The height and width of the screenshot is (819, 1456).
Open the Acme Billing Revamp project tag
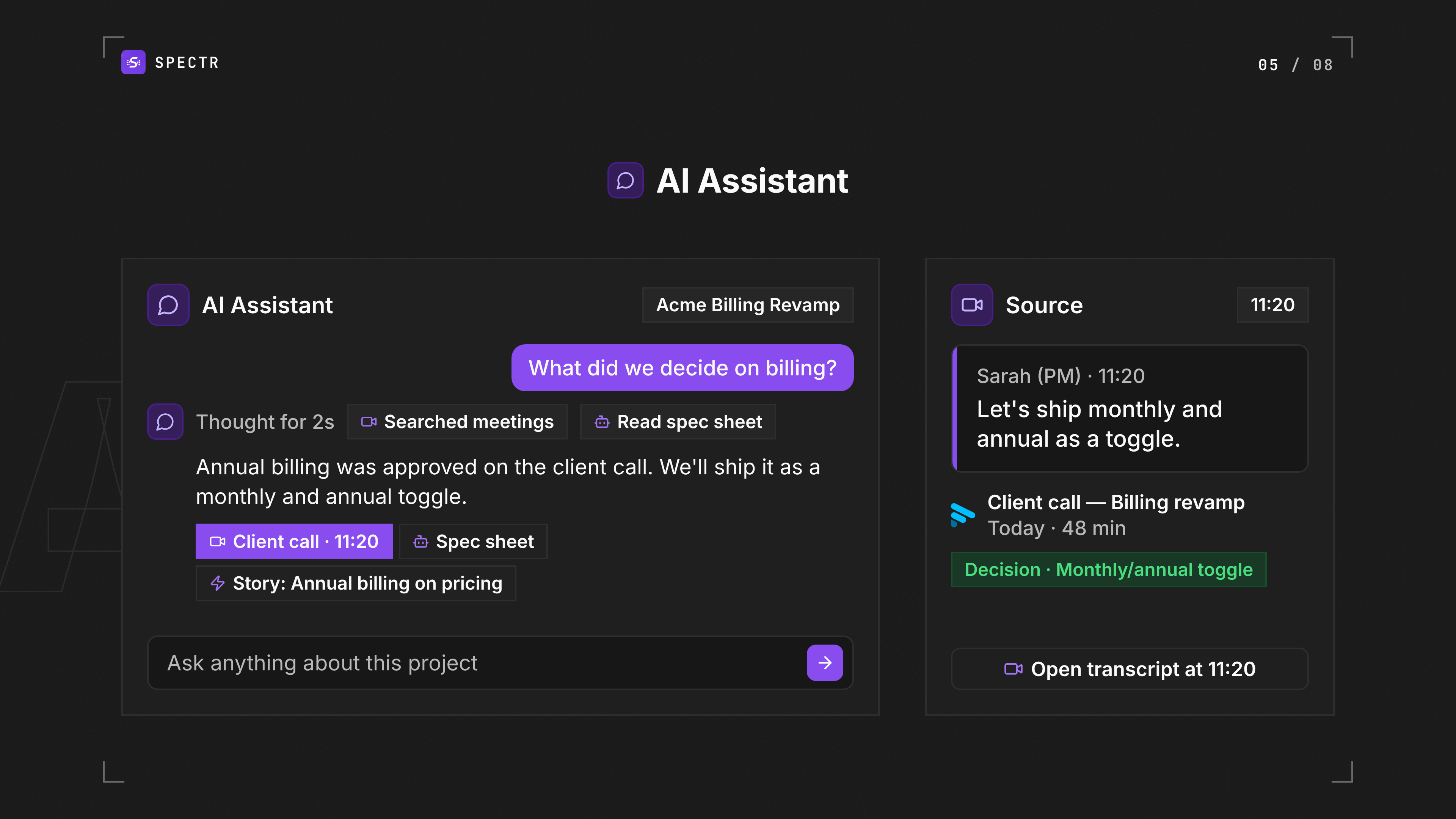(x=748, y=304)
